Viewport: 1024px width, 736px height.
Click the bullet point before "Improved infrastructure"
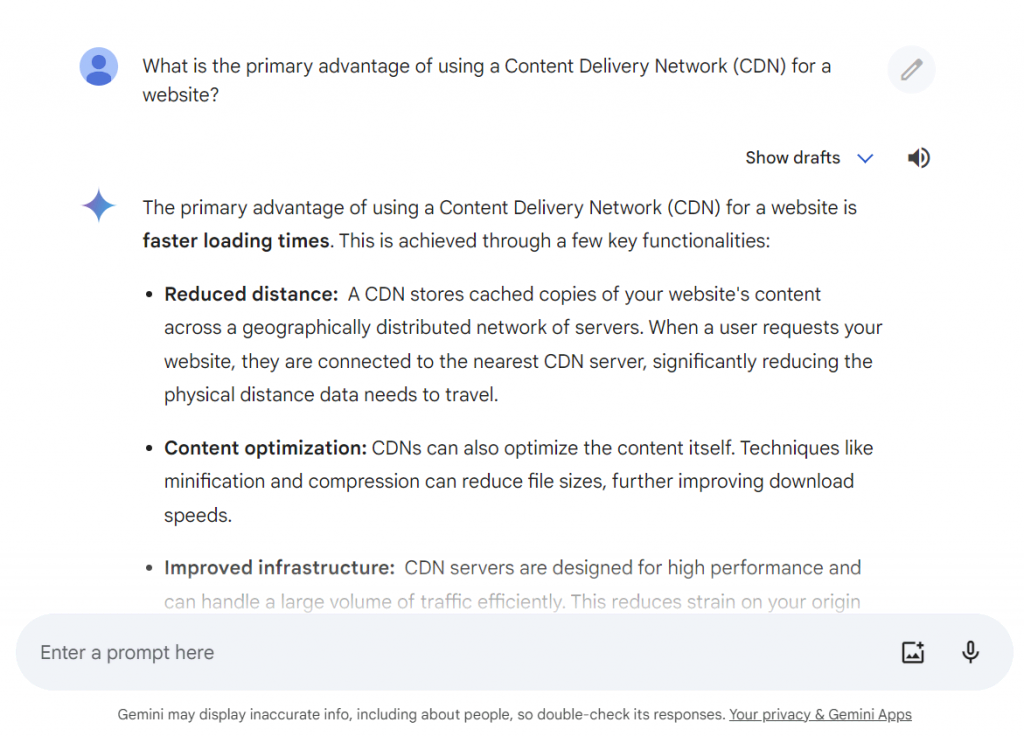(x=150, y=568)
